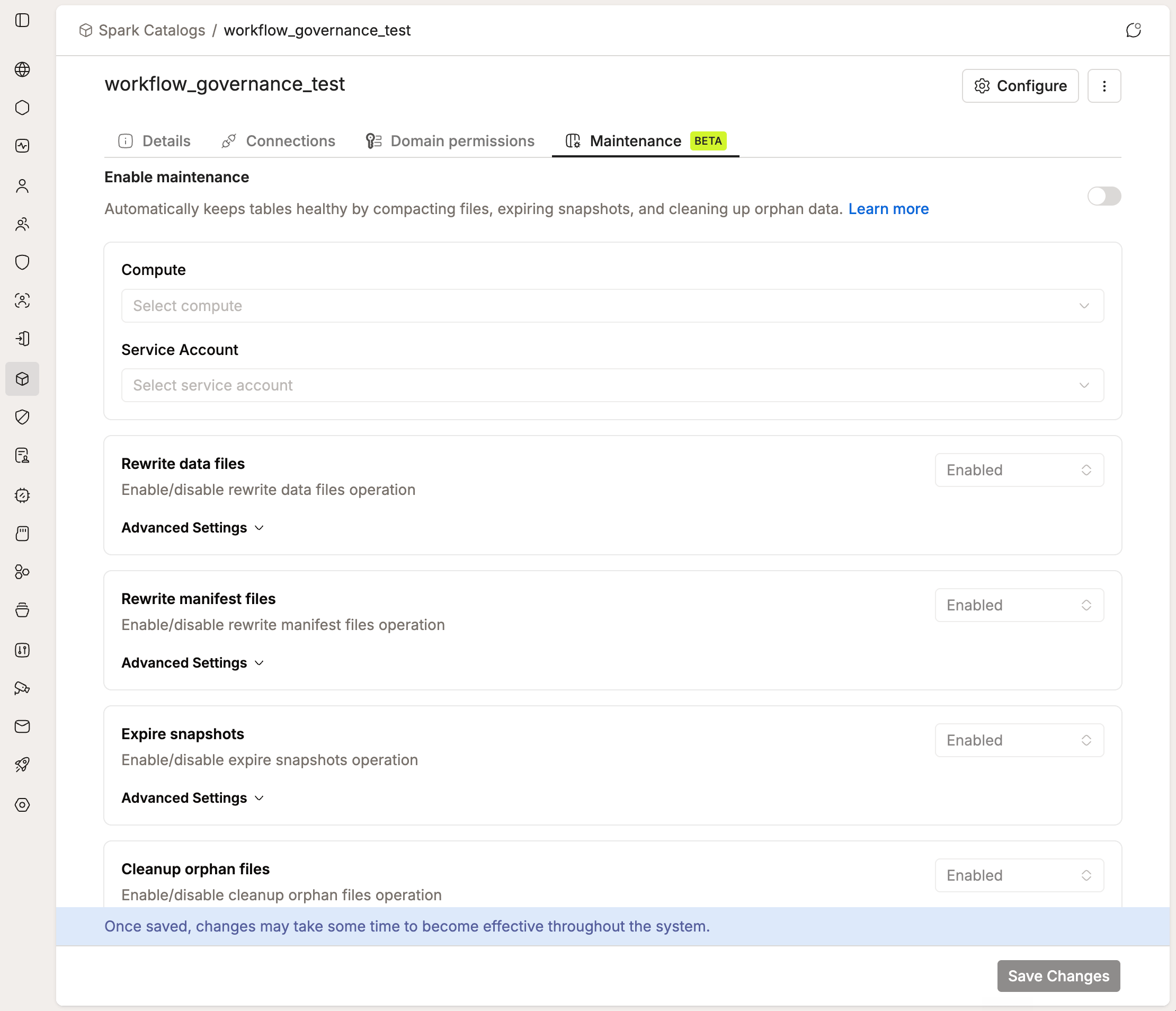Open the activity monitor sidebar icon
The height and width of the screenshot is (1011, 1176).
(x=22, y=146)
